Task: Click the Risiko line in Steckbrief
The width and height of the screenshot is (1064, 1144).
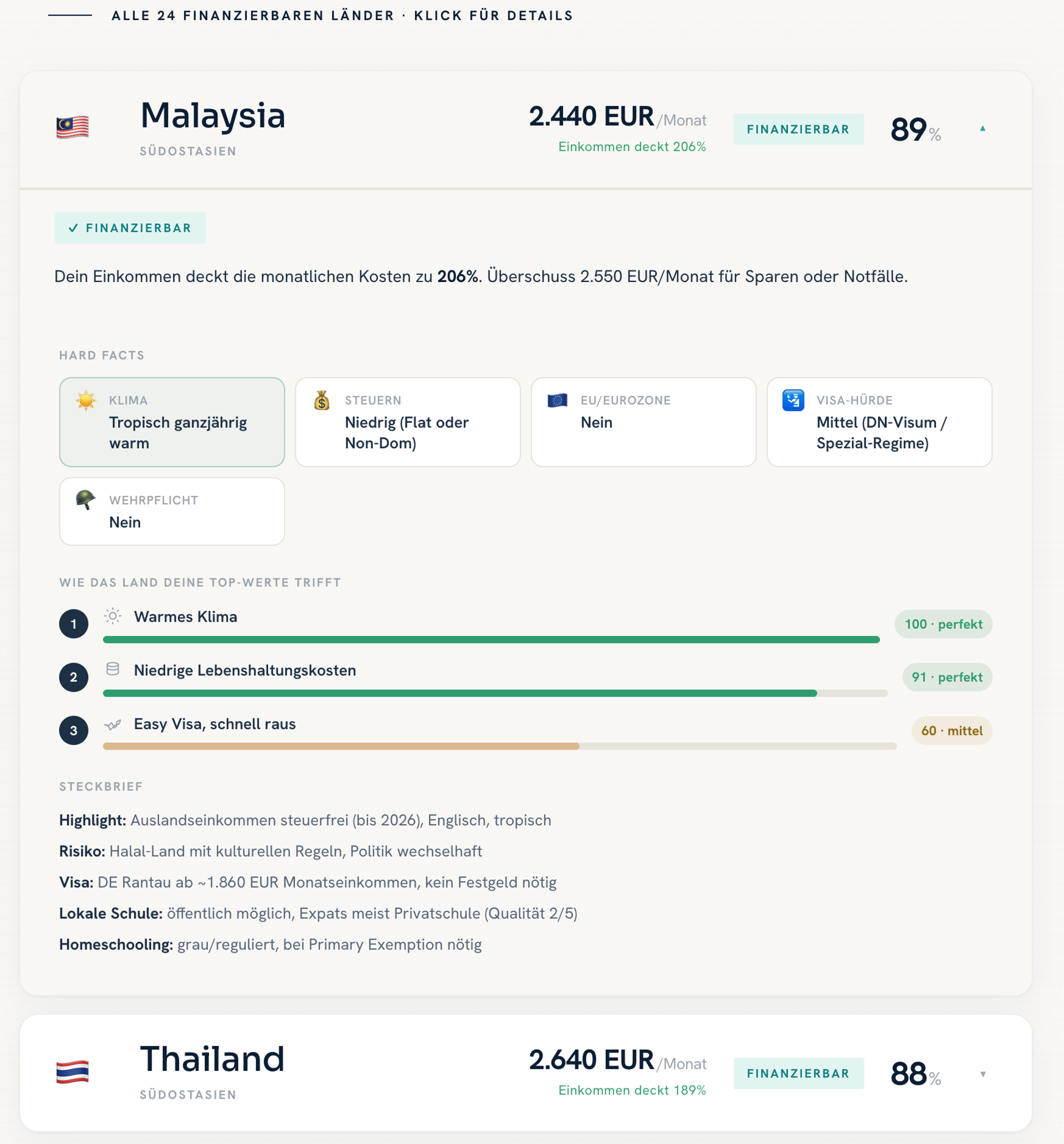Action: point(270,851)
